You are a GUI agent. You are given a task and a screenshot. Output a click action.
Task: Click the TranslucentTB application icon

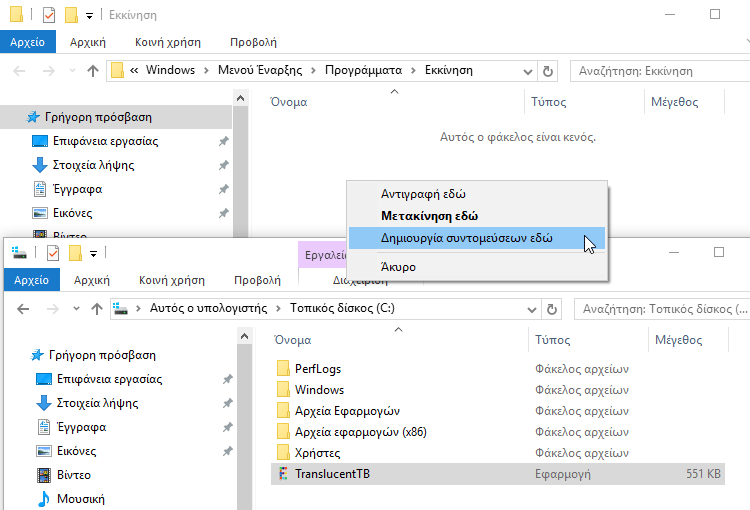tap(282, 474)
